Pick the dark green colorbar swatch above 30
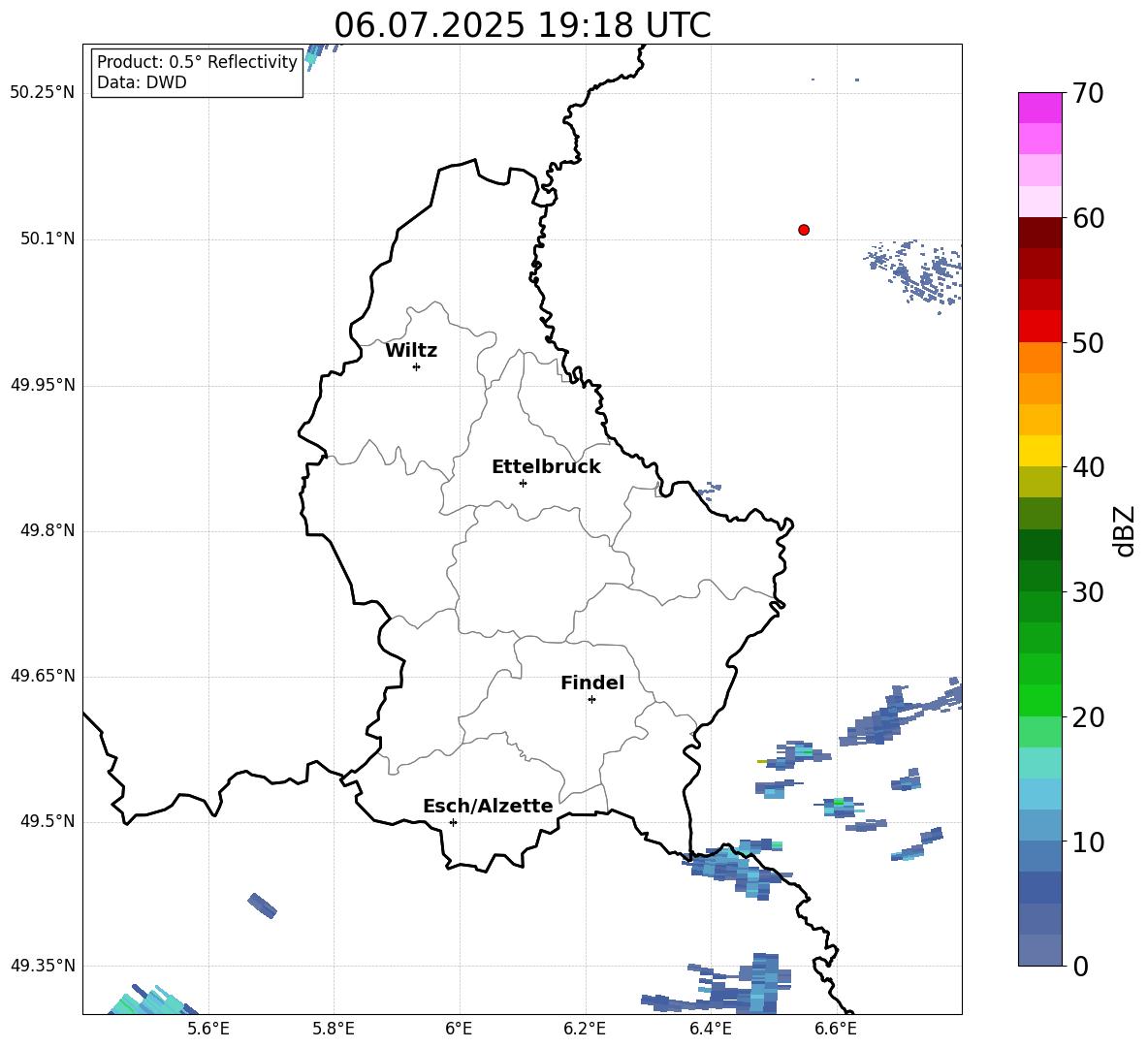The height and width of the screenshot is (1048, 1148). (1039, 576)
